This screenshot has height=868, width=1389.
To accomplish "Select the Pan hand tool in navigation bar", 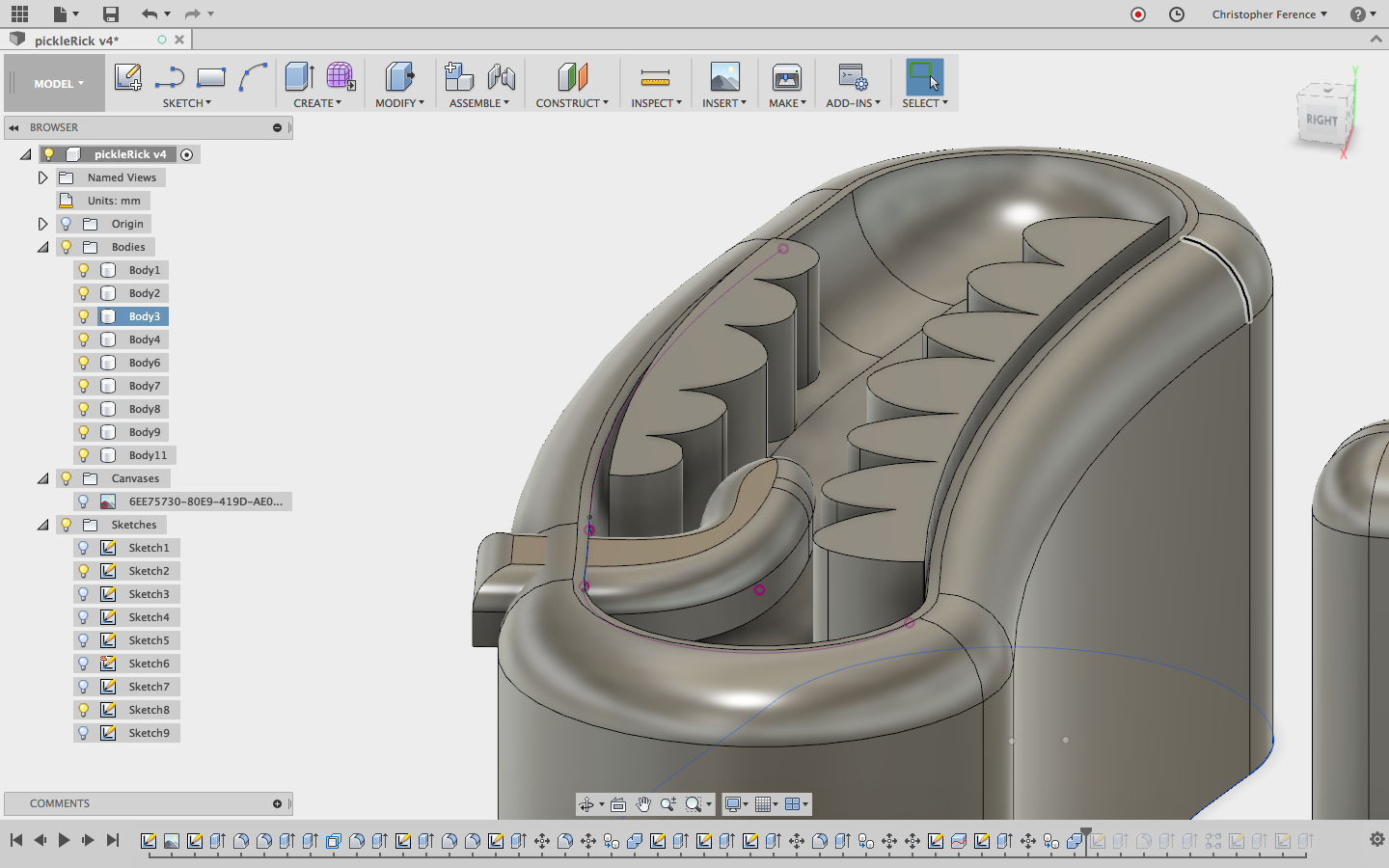I will 643,804.
